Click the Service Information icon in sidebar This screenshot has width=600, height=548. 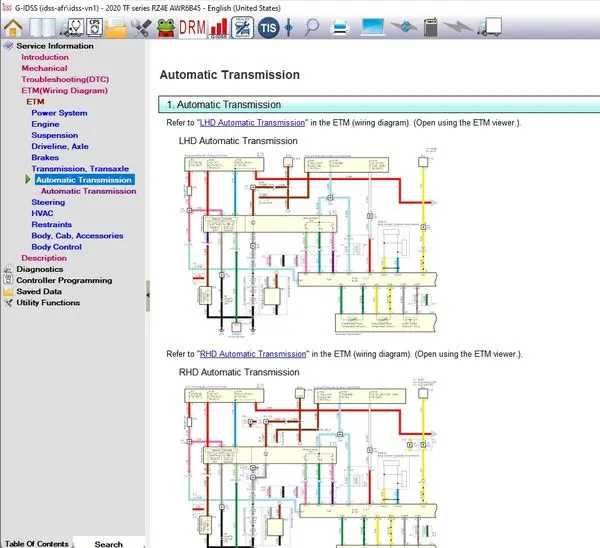(8, 46)
